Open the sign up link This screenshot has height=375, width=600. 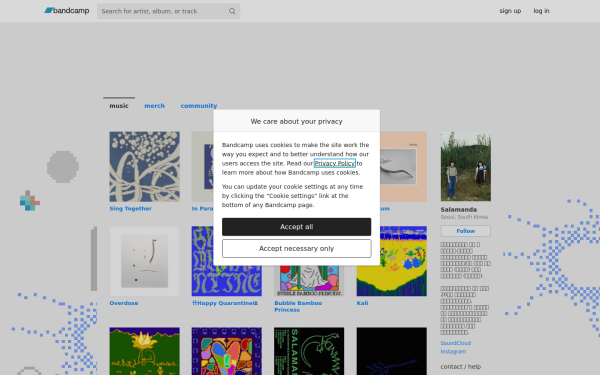(x=510, y=11)
